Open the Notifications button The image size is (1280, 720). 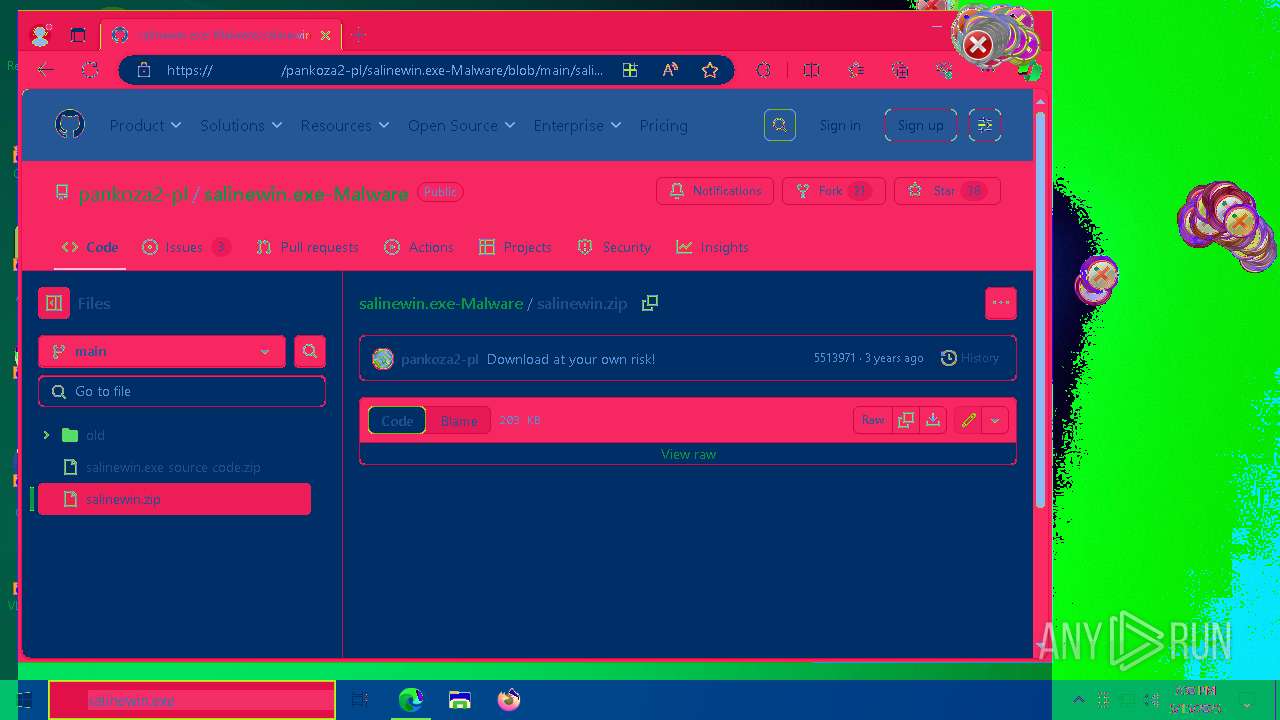715,191
